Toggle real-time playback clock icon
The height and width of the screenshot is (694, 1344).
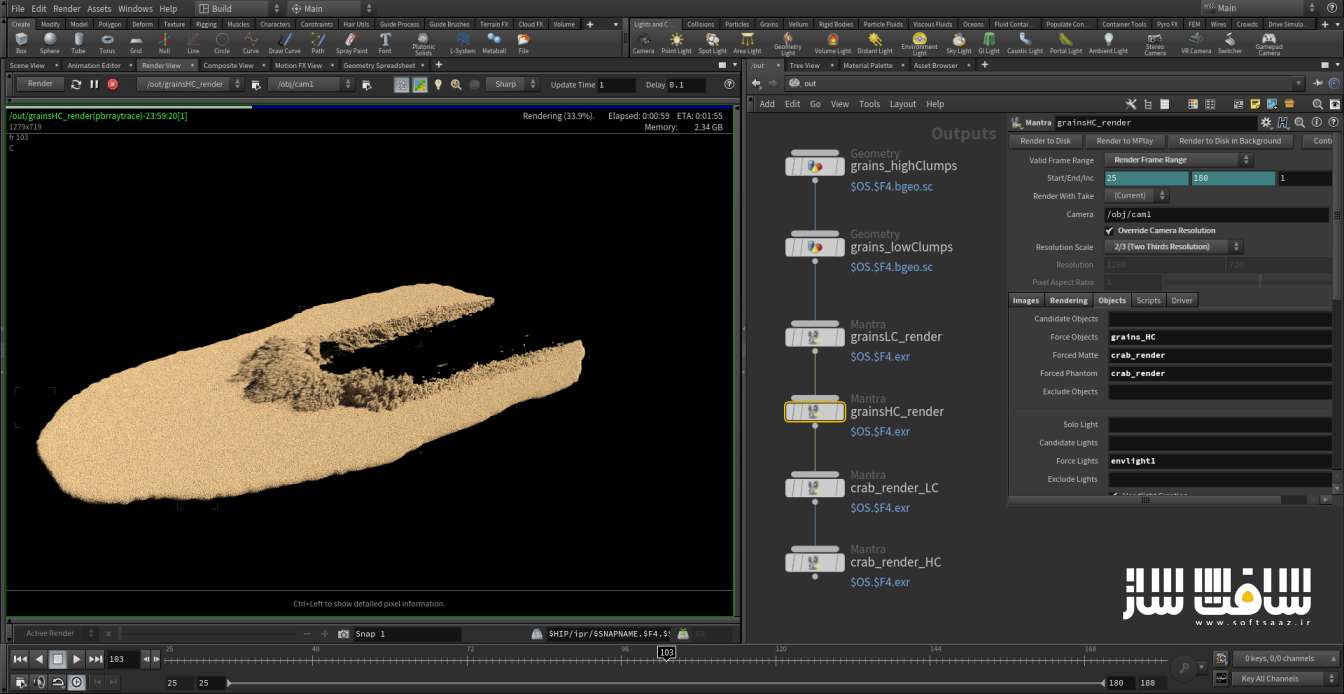pyautogui.click(x=77, y=683)
